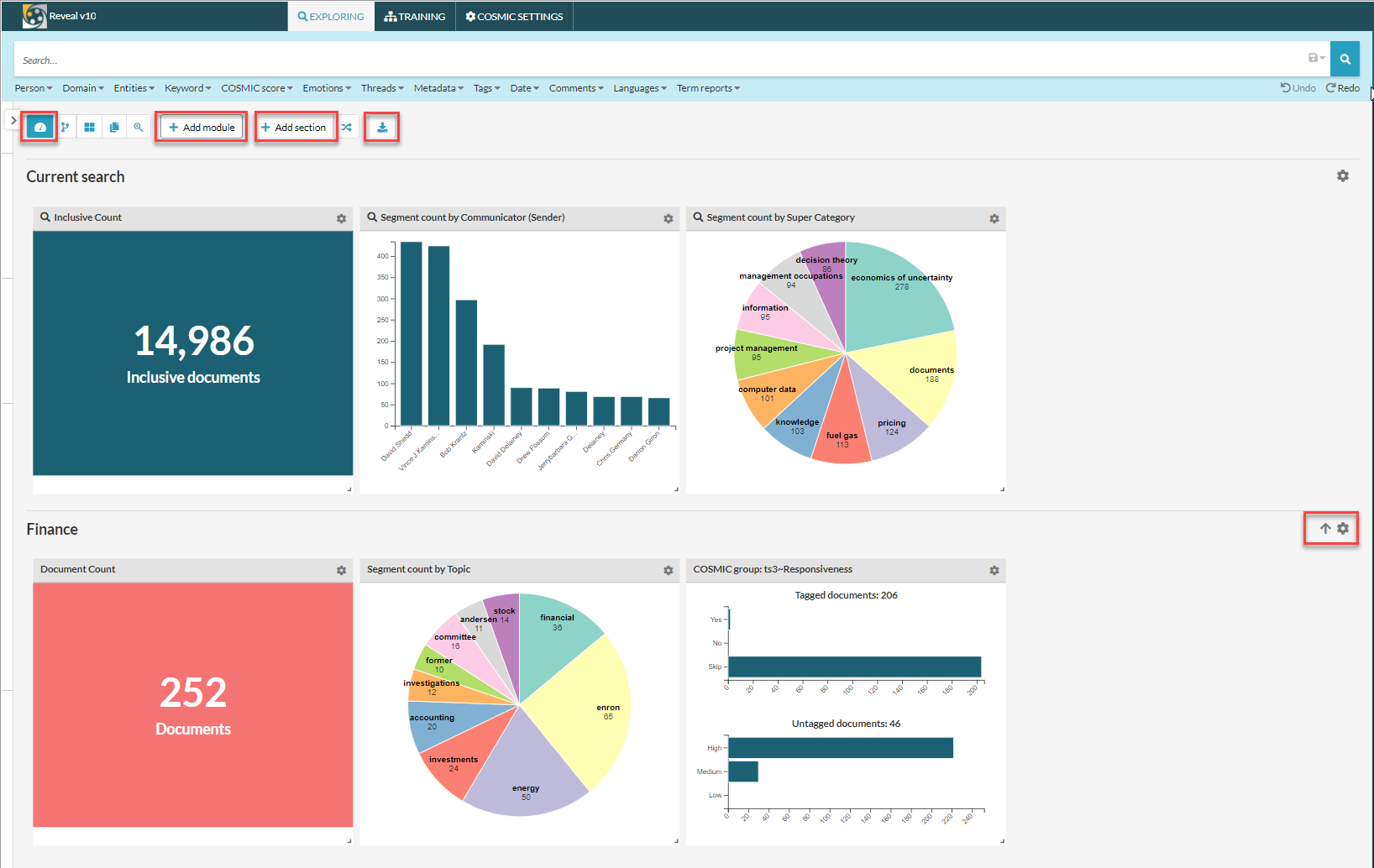Go to the COSMIC SETTINGS tab

click(x=514, y=17)
